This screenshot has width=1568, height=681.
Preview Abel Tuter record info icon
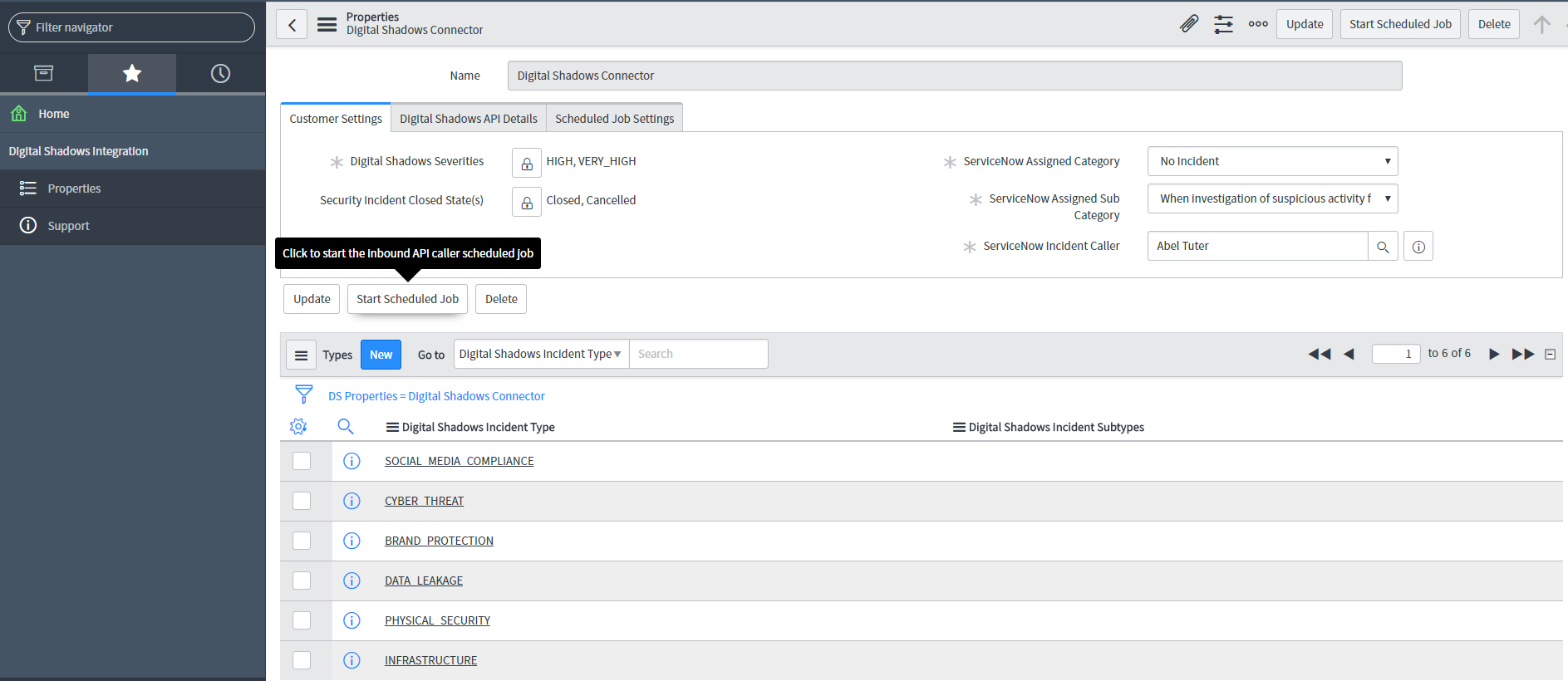1418,247
